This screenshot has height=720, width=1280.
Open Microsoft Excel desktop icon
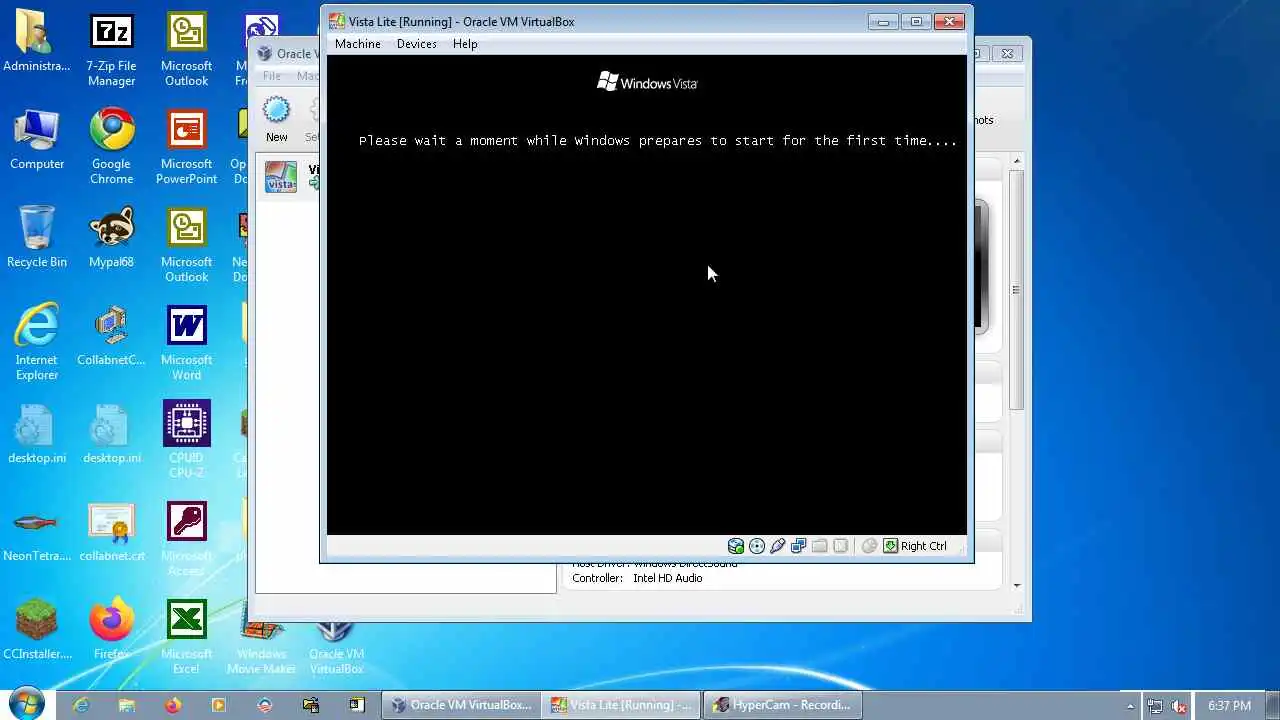[x=186, y=636]
